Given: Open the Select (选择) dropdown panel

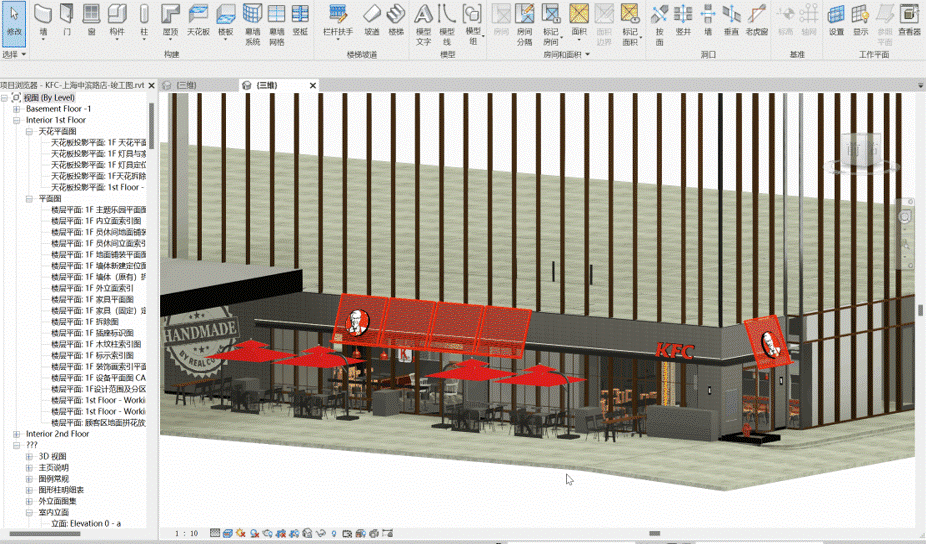Looking at the screenshot, I should pos(12,54).
